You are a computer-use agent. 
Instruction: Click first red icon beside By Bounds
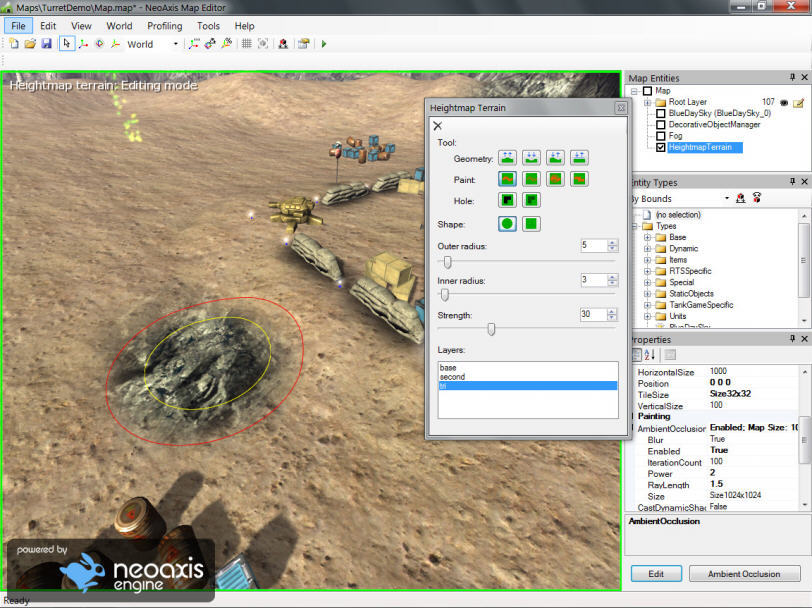tap(741, 198)
